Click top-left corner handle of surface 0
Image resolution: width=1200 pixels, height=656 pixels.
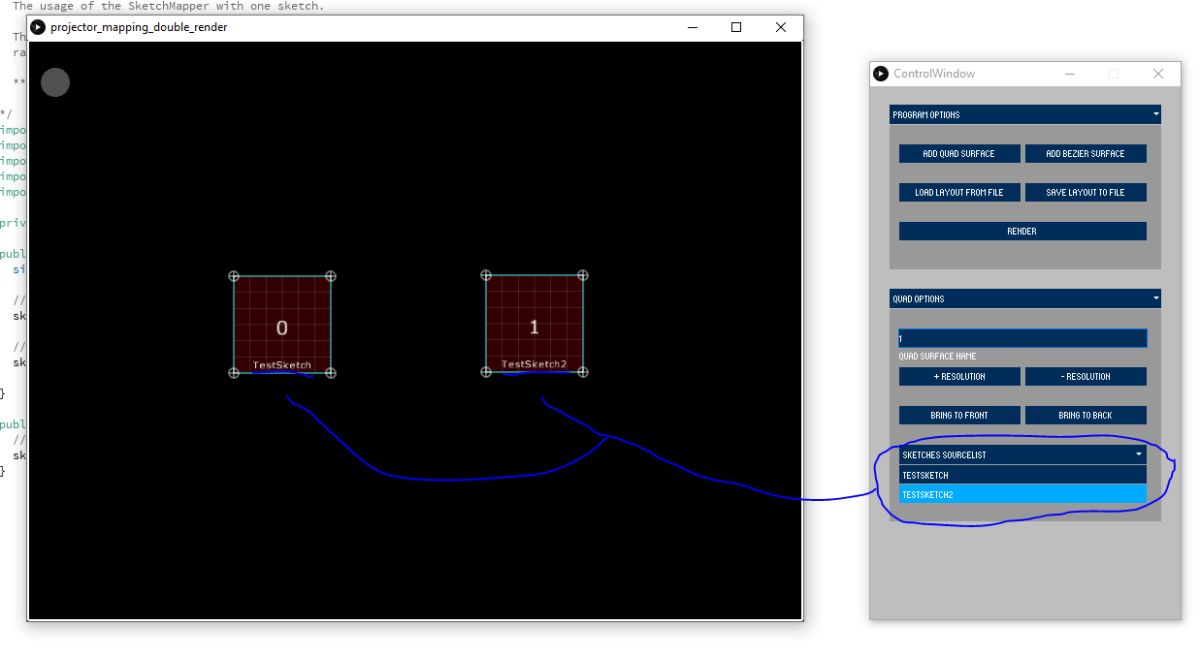[x=234, y=276]
